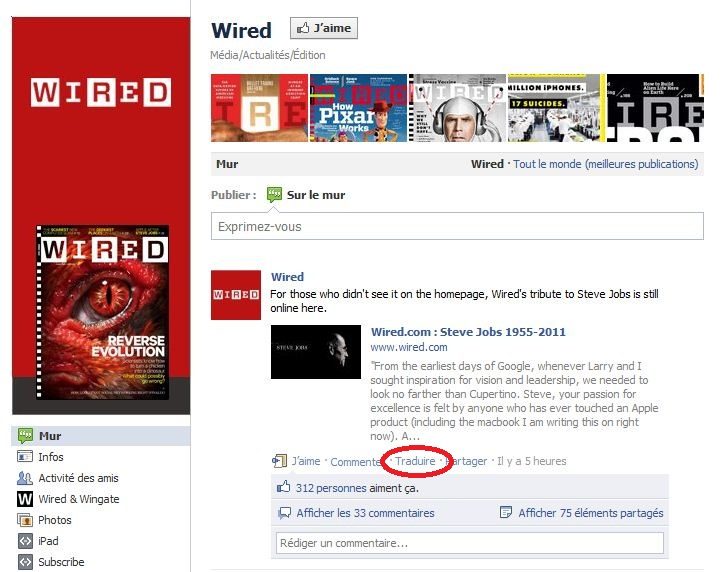Click the Exprimez-vous text field
Screen dimensions: 724x572
pyautogui.click(x=457, y=227)
